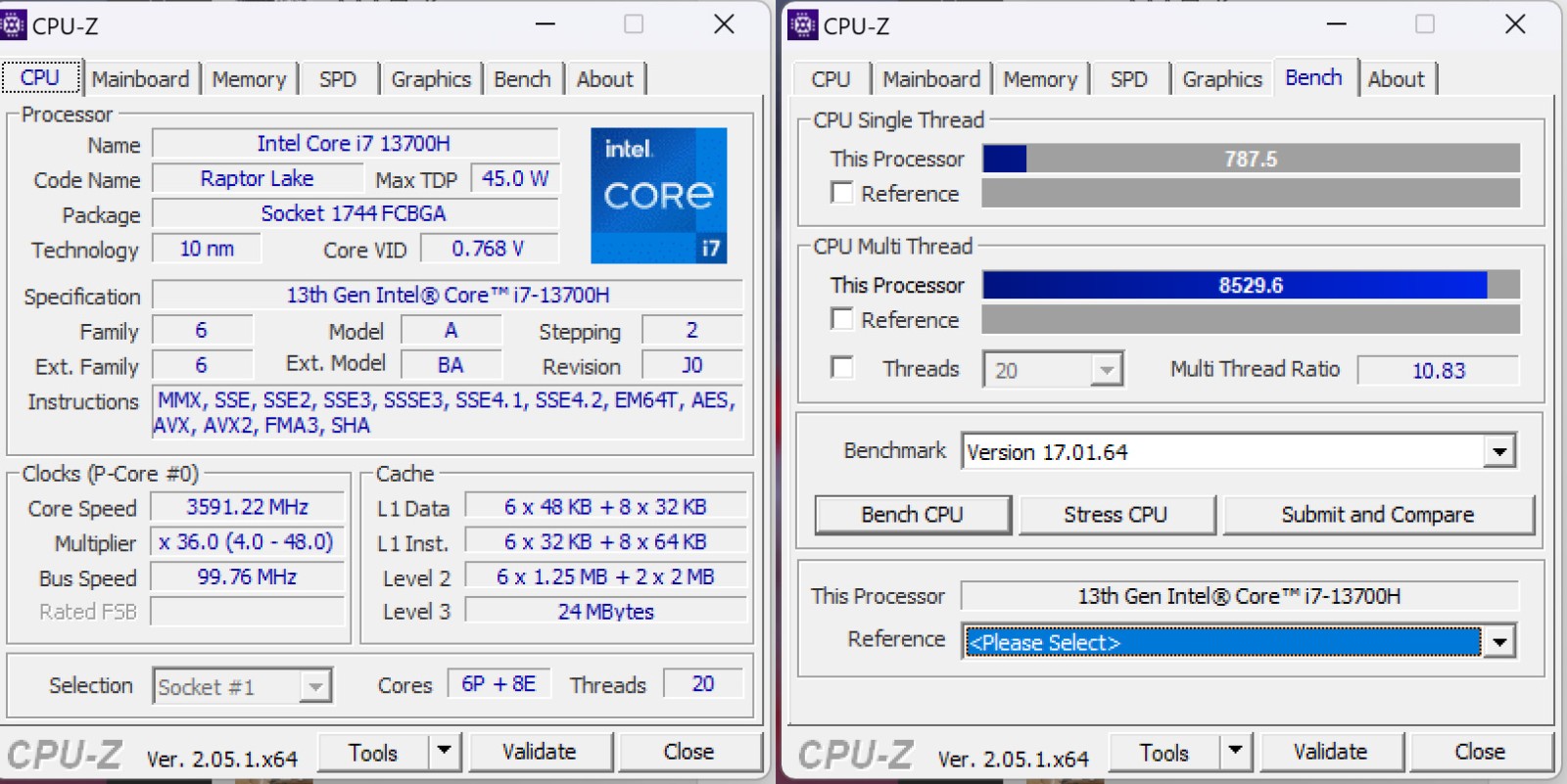
Task: Start the Bench CPU button
Action: (x=912, y=514)
